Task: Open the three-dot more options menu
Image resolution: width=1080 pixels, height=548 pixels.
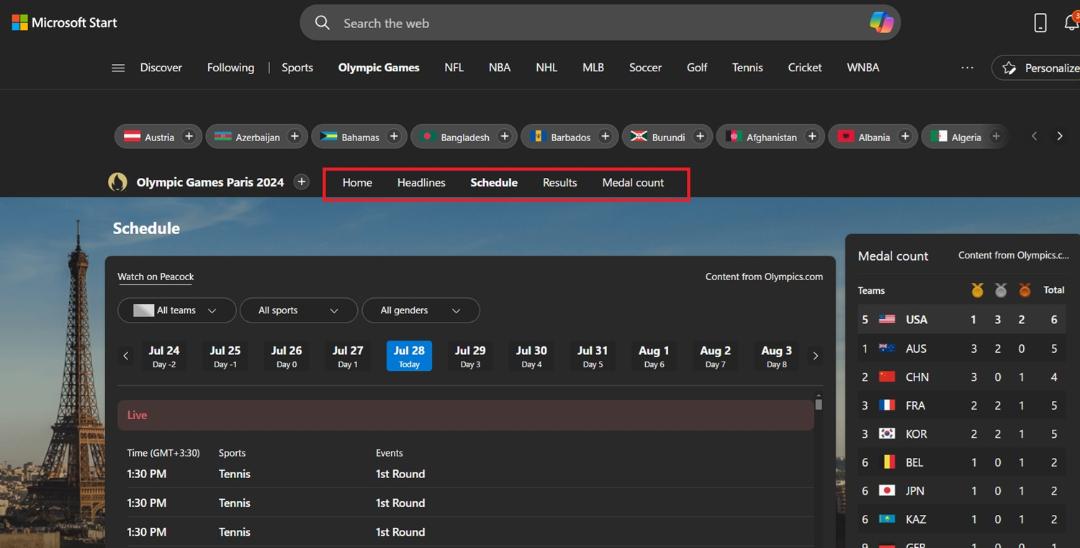Action: pyautogui.click(x=967, y=67)
